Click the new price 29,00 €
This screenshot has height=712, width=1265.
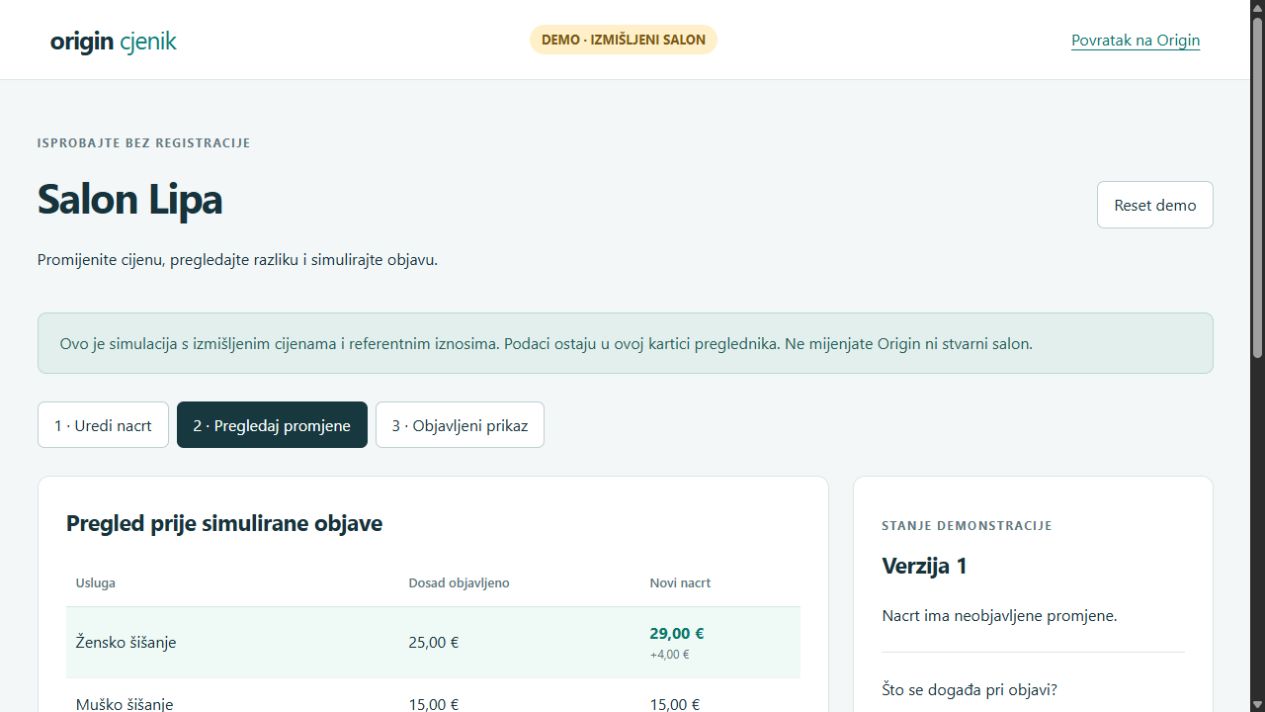coord(677,633)
